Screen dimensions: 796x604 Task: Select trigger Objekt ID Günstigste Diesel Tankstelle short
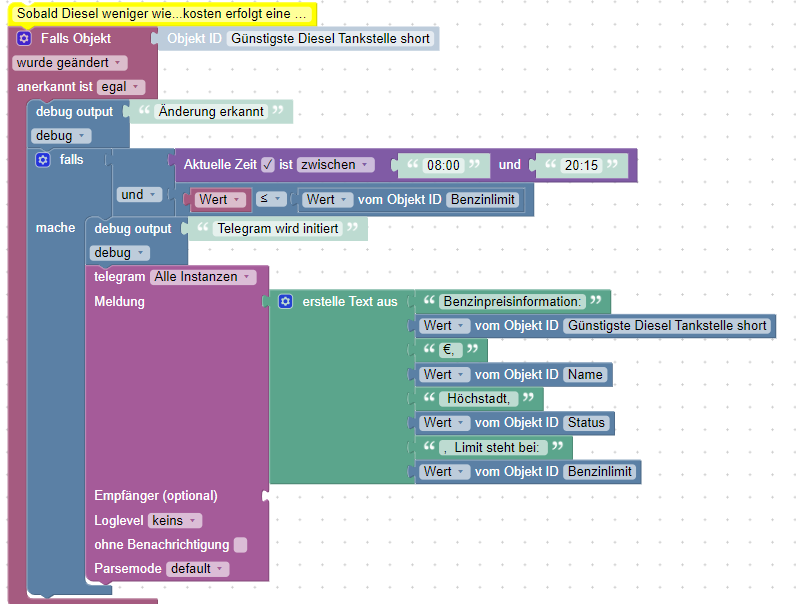(330, 39)
